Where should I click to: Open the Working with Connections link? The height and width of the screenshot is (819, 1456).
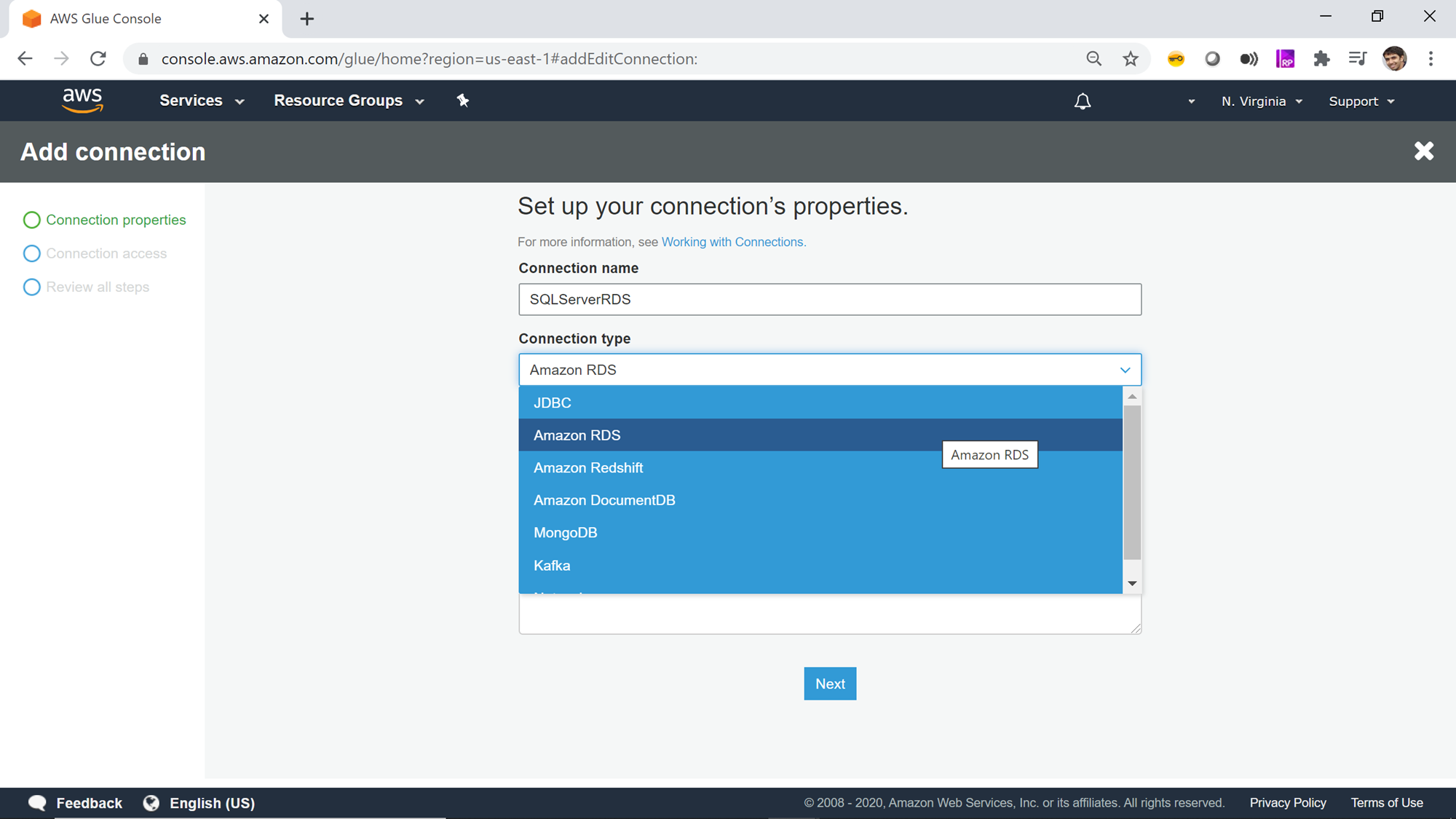coord(732,242)
